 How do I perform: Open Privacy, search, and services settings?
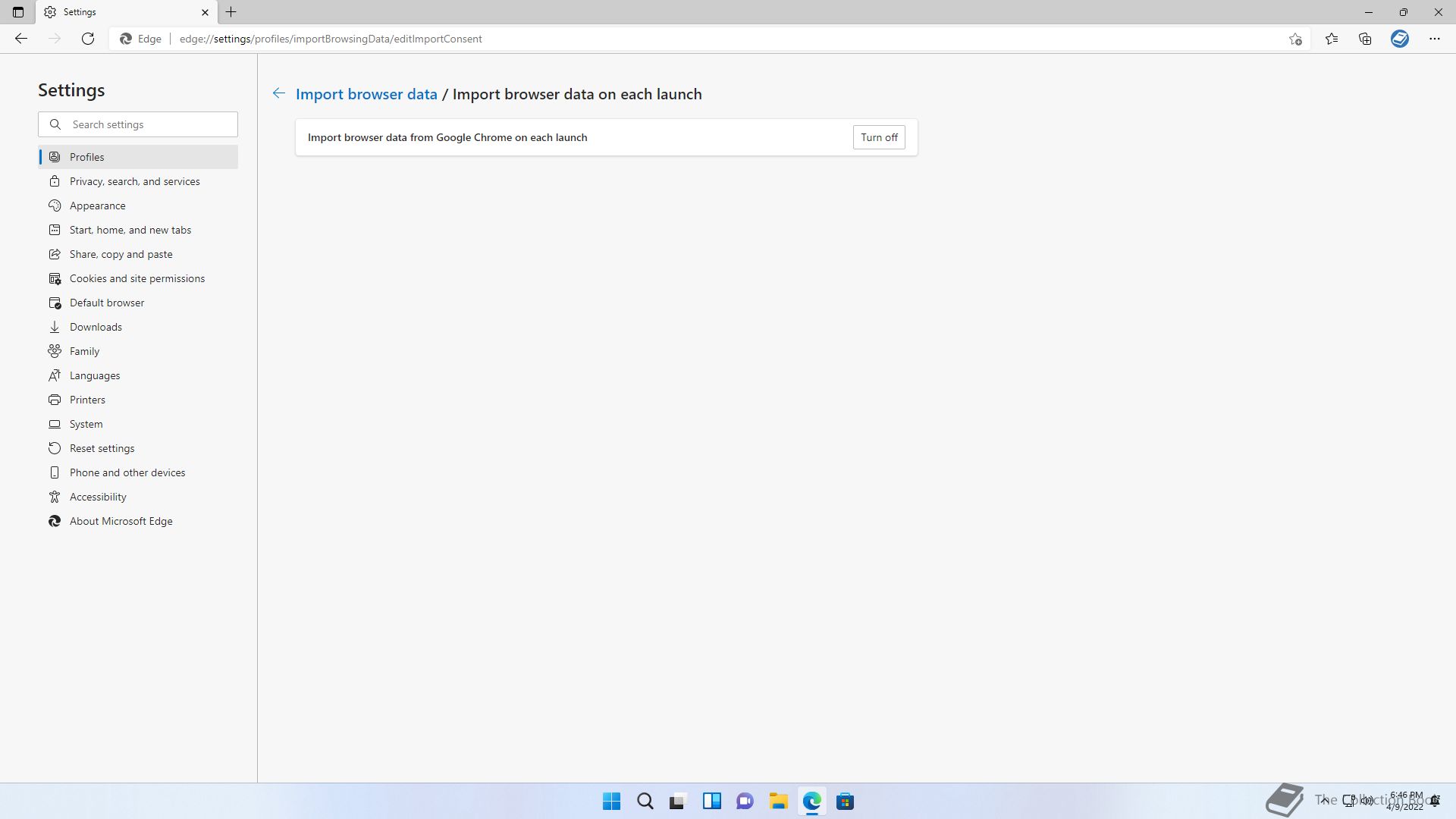pos(138,181)
